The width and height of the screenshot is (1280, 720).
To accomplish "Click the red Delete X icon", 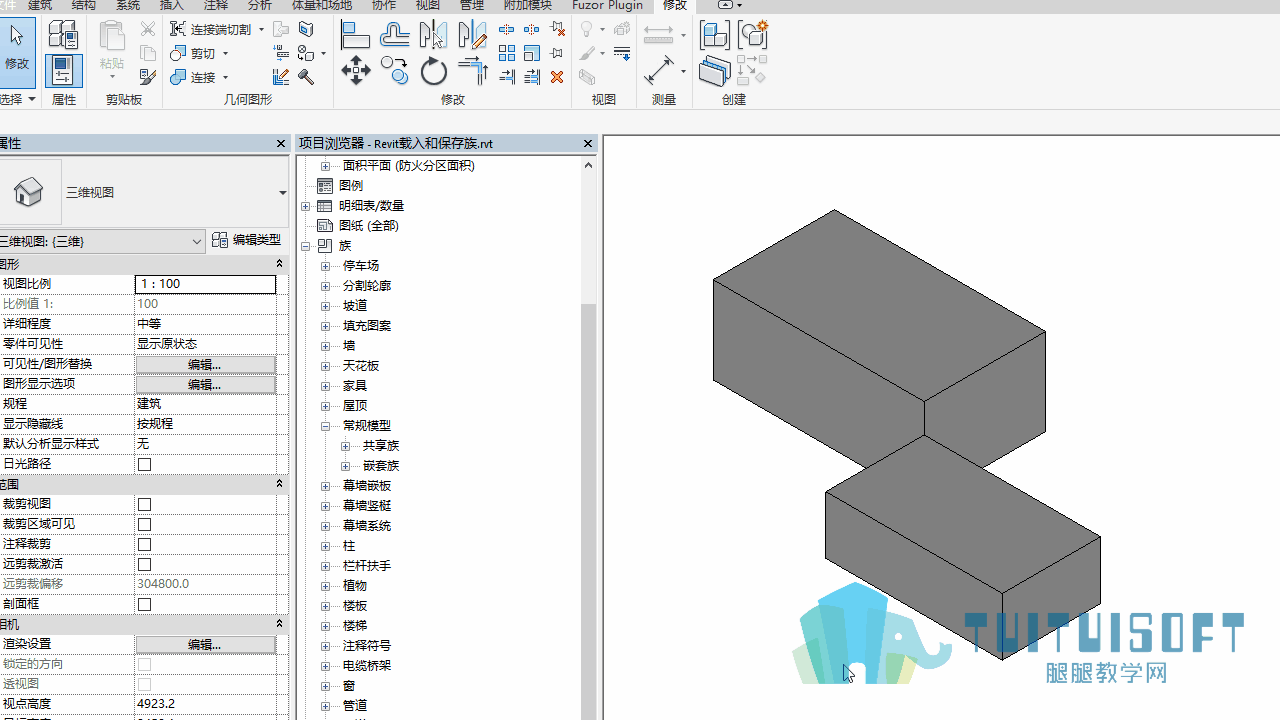I will (557, 77).
